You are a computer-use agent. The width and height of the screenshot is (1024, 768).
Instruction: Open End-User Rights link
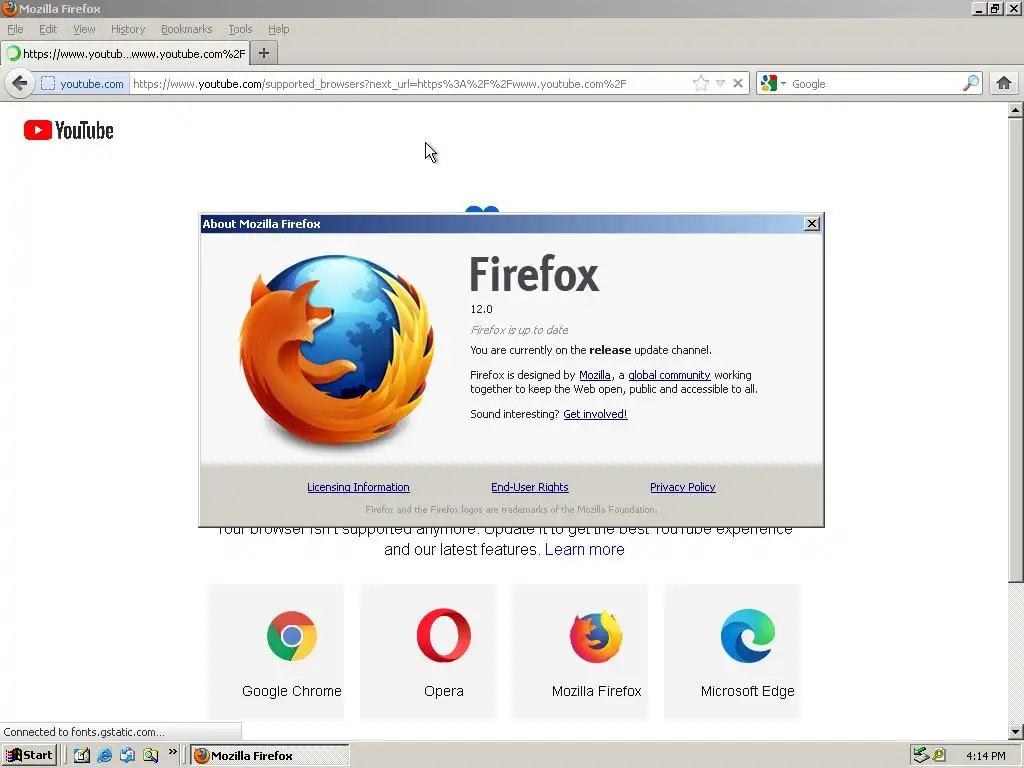[530, 487]
